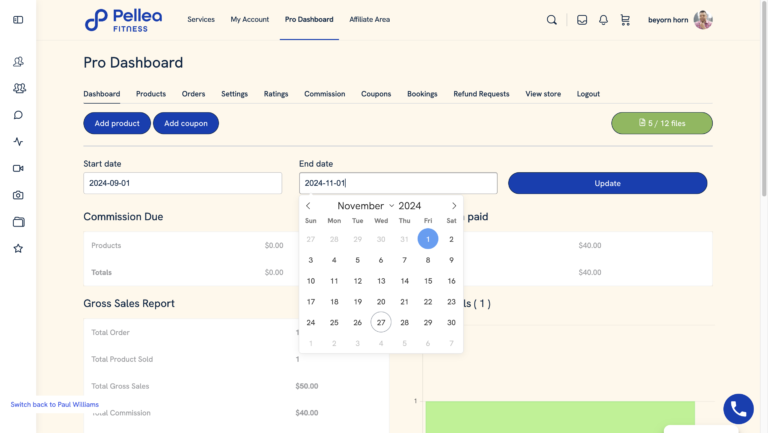Image resolution: width=768 pixels, height=433 pixels.
Task: Open the video camera sidebar icon
Action: tap(18, 168)
